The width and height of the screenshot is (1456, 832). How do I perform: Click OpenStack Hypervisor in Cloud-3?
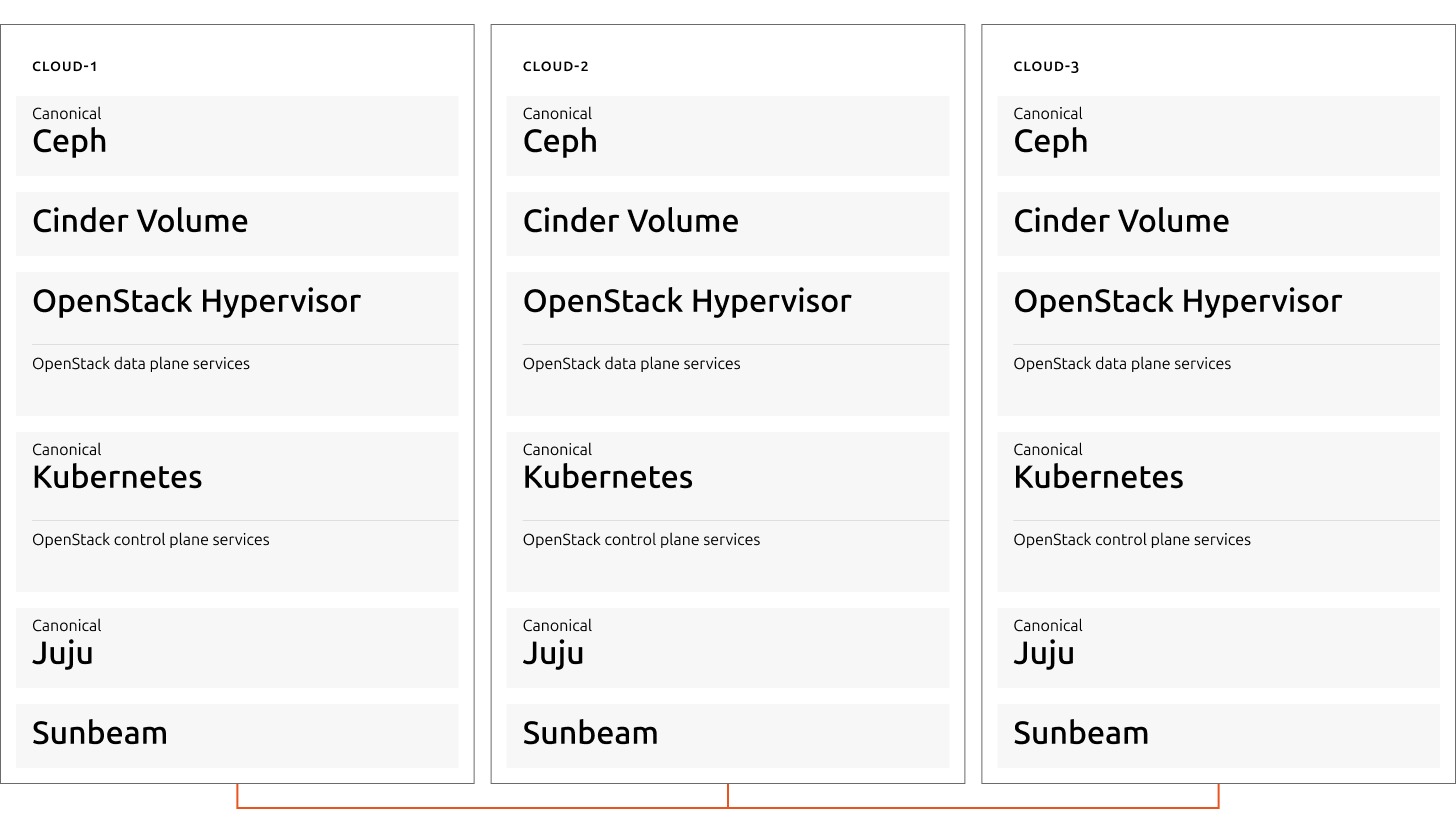[1178, 301]
